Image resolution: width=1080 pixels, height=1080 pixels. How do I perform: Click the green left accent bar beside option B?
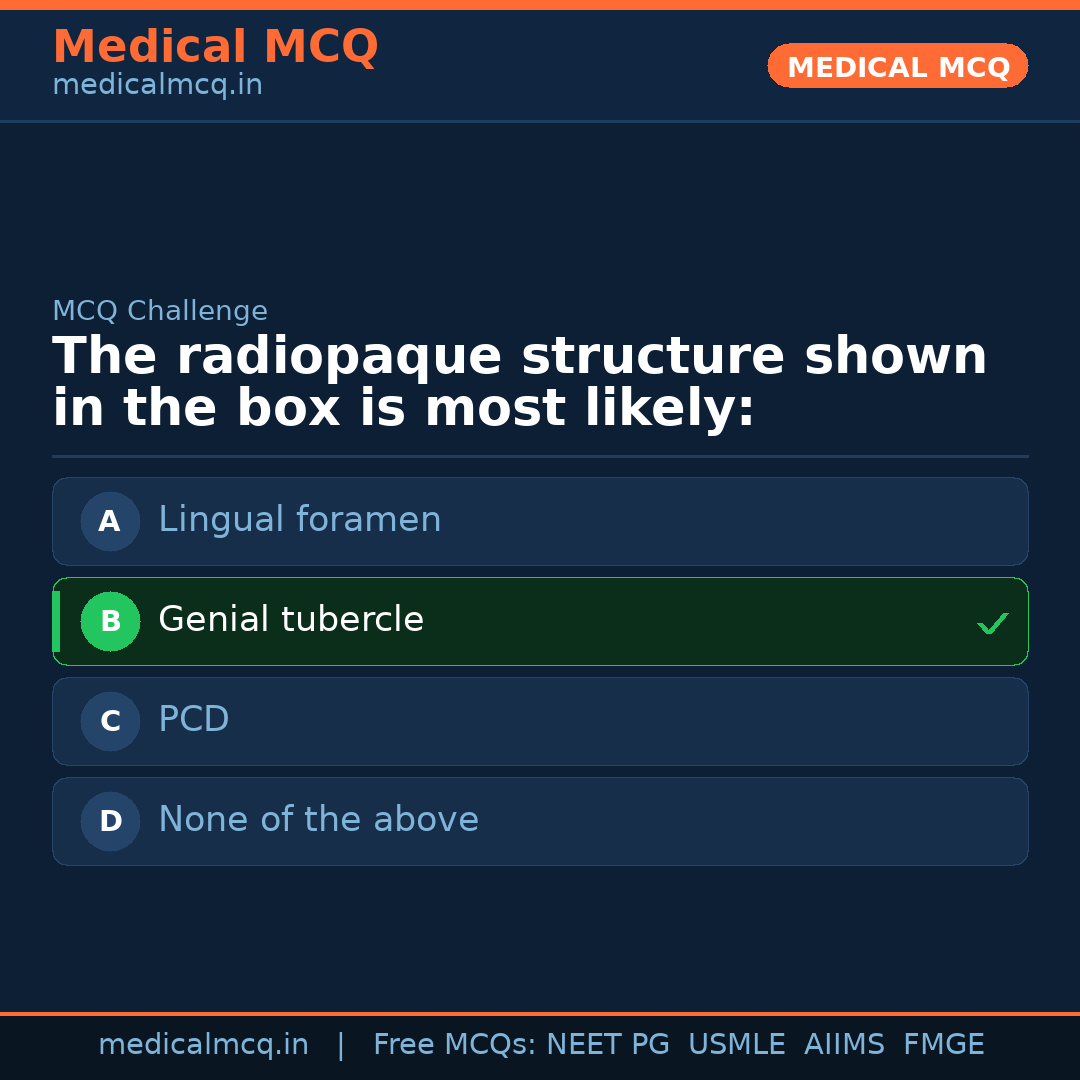click(56, 621)
